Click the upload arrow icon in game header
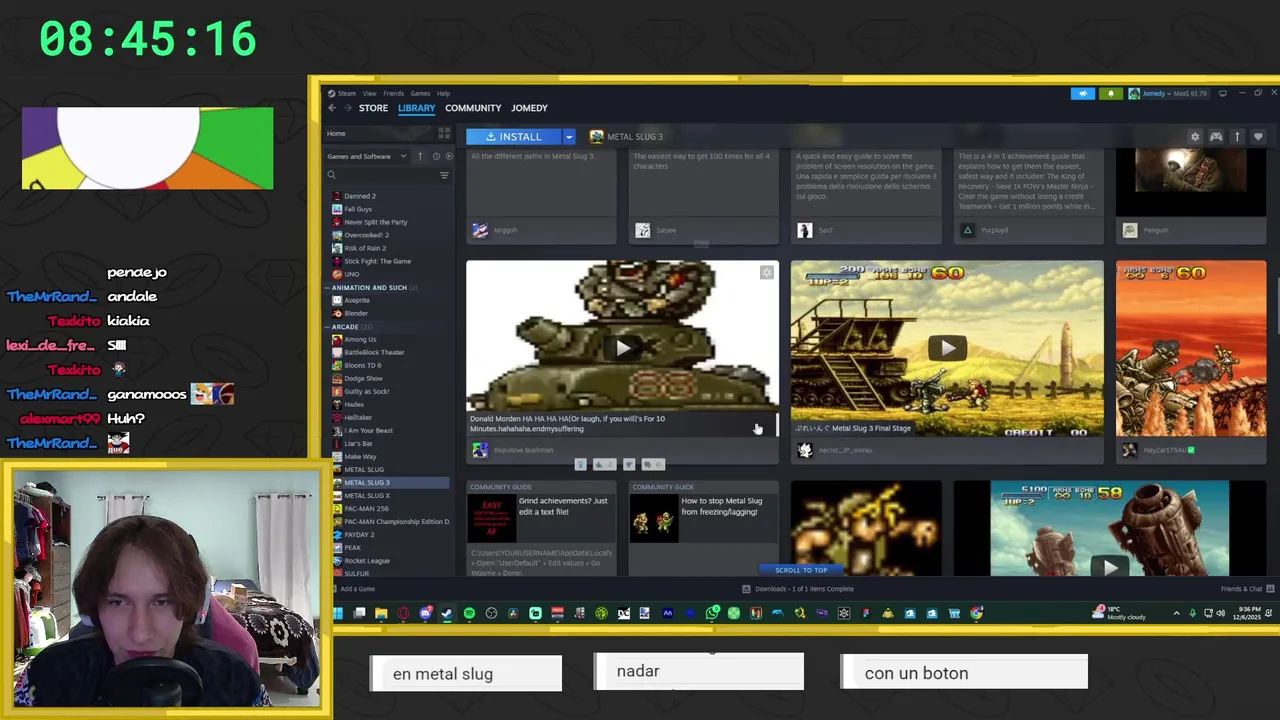Screen dimensions: 1280x720 [1237, 137]
